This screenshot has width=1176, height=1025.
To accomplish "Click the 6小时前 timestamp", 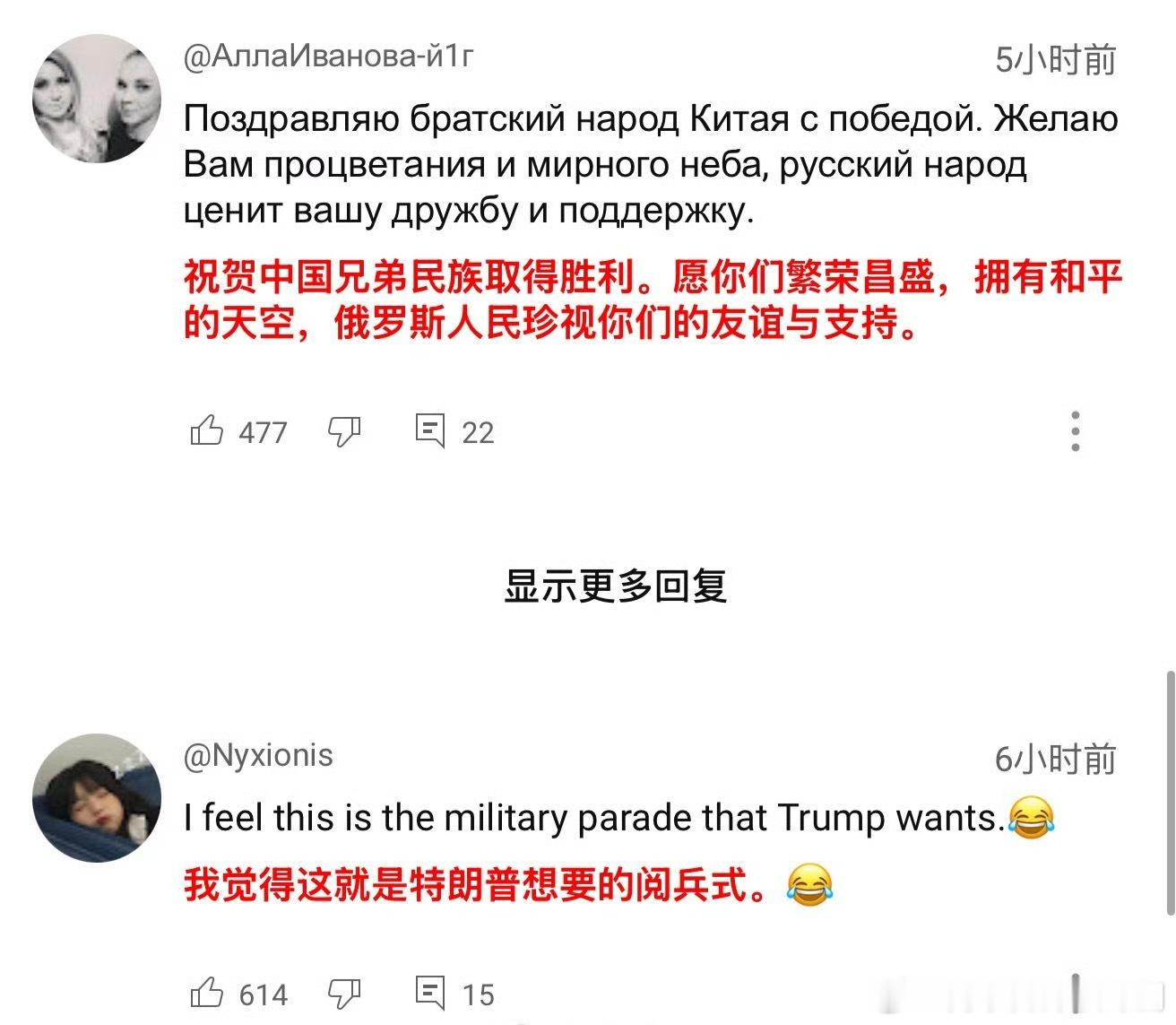I will tap(1056, 760).
